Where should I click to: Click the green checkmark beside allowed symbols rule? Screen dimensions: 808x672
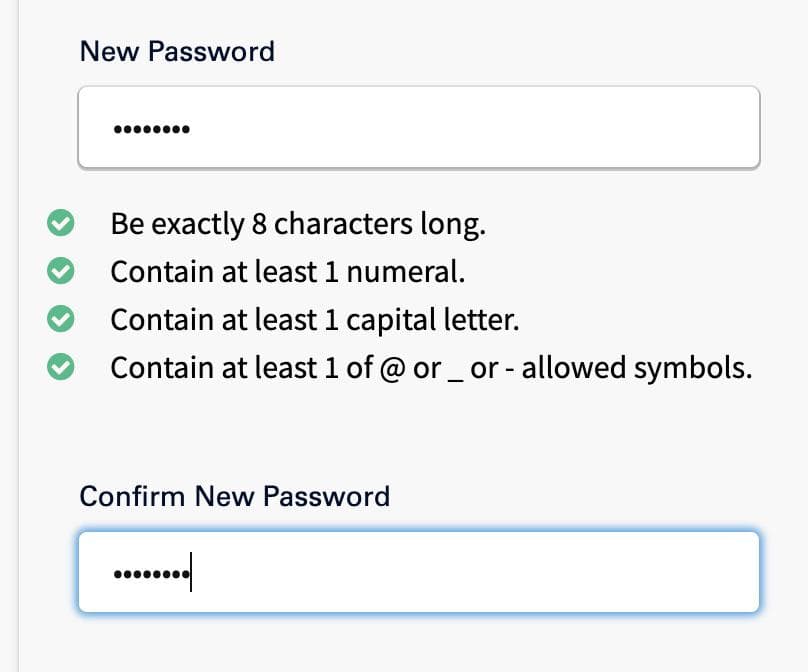click(62, 368)
